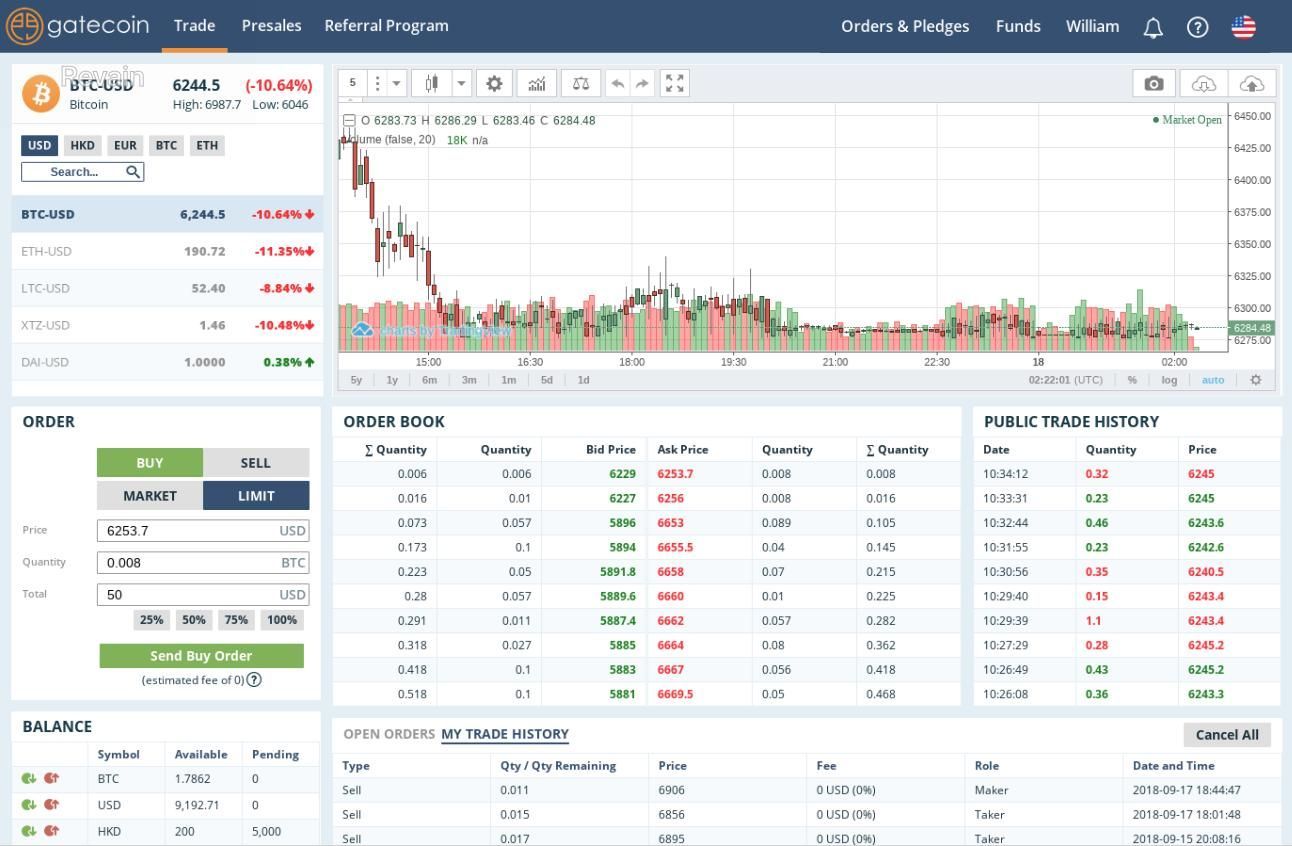Click the search magnifier icon
The width and height of the screenshot is (1292, 846).
click(133, 172)
